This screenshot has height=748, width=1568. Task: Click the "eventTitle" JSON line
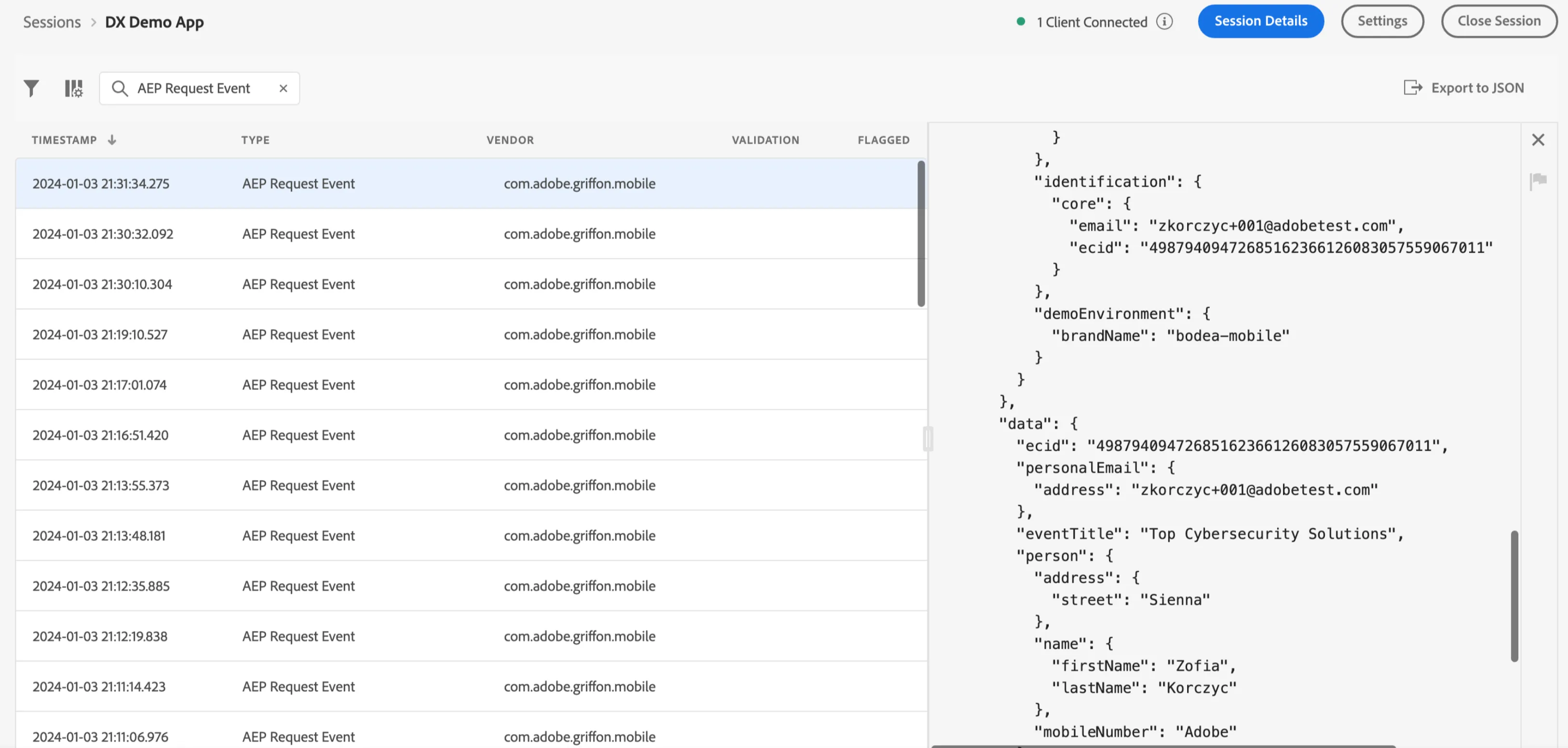click(1209, 534)
